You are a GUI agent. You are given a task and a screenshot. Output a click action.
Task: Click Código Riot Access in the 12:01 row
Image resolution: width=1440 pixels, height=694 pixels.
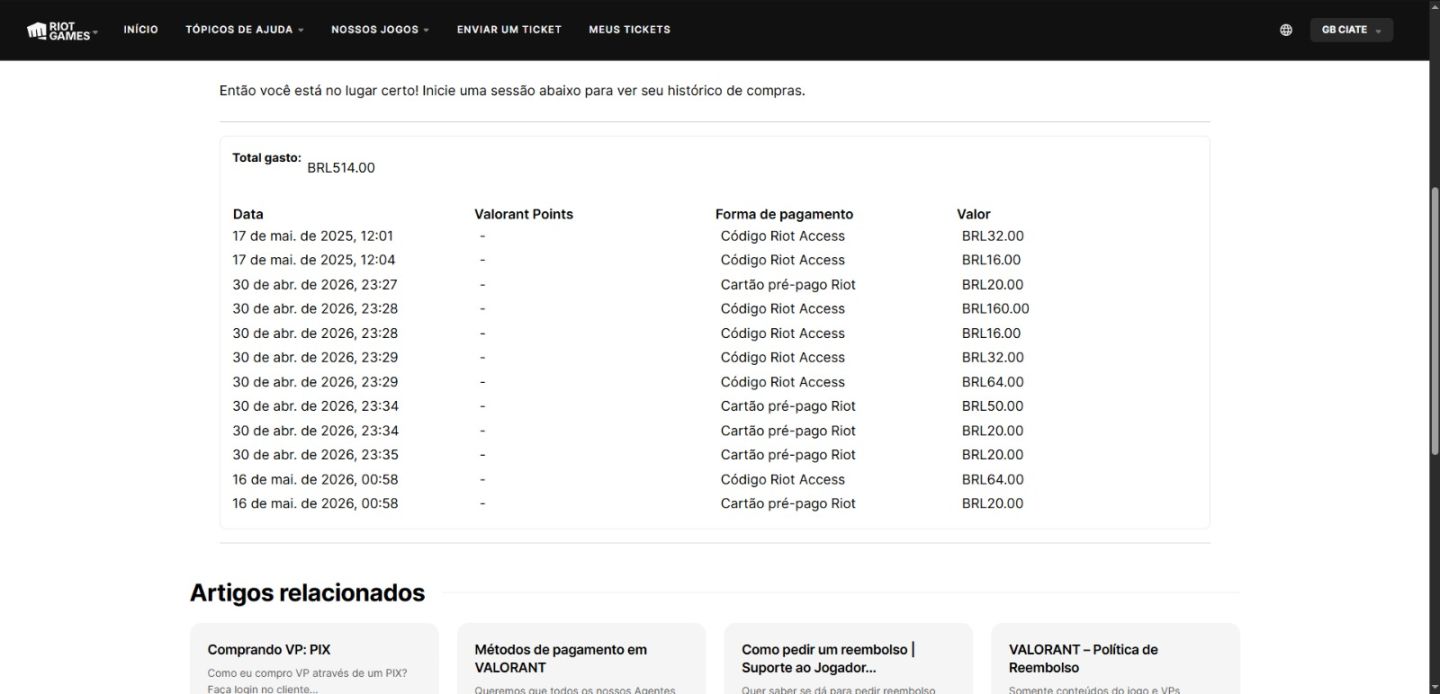783,236
